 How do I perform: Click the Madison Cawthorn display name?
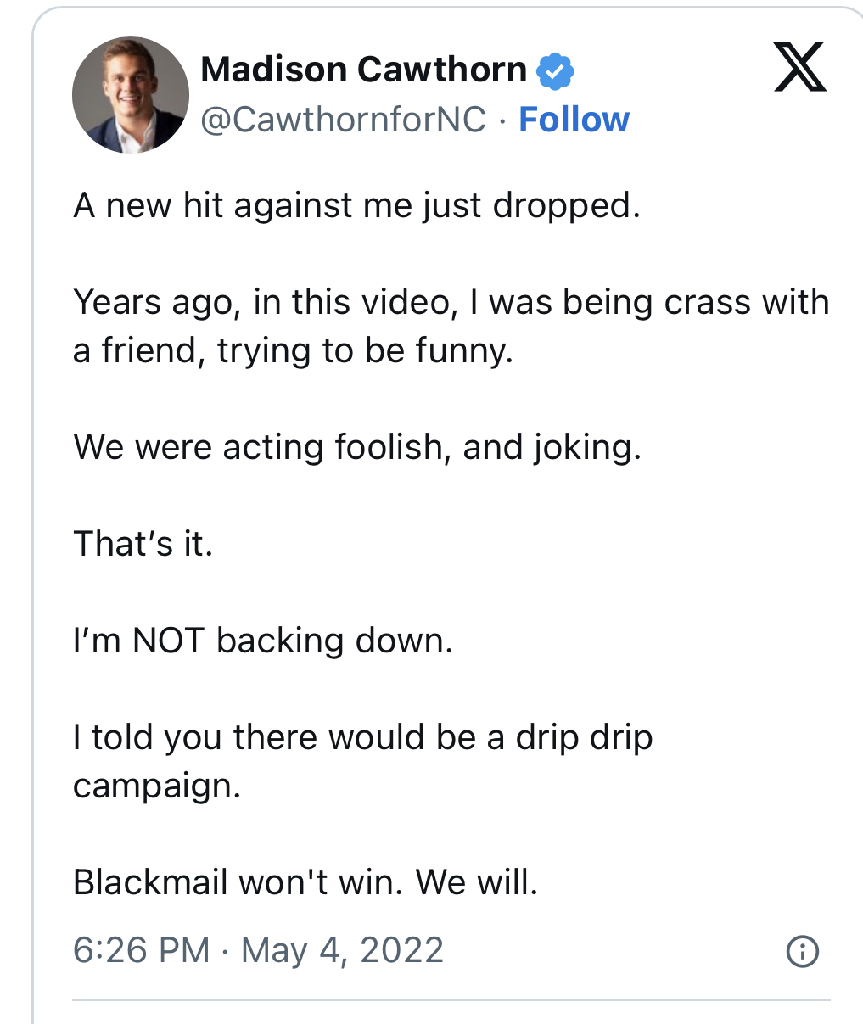tap(363, 69)
